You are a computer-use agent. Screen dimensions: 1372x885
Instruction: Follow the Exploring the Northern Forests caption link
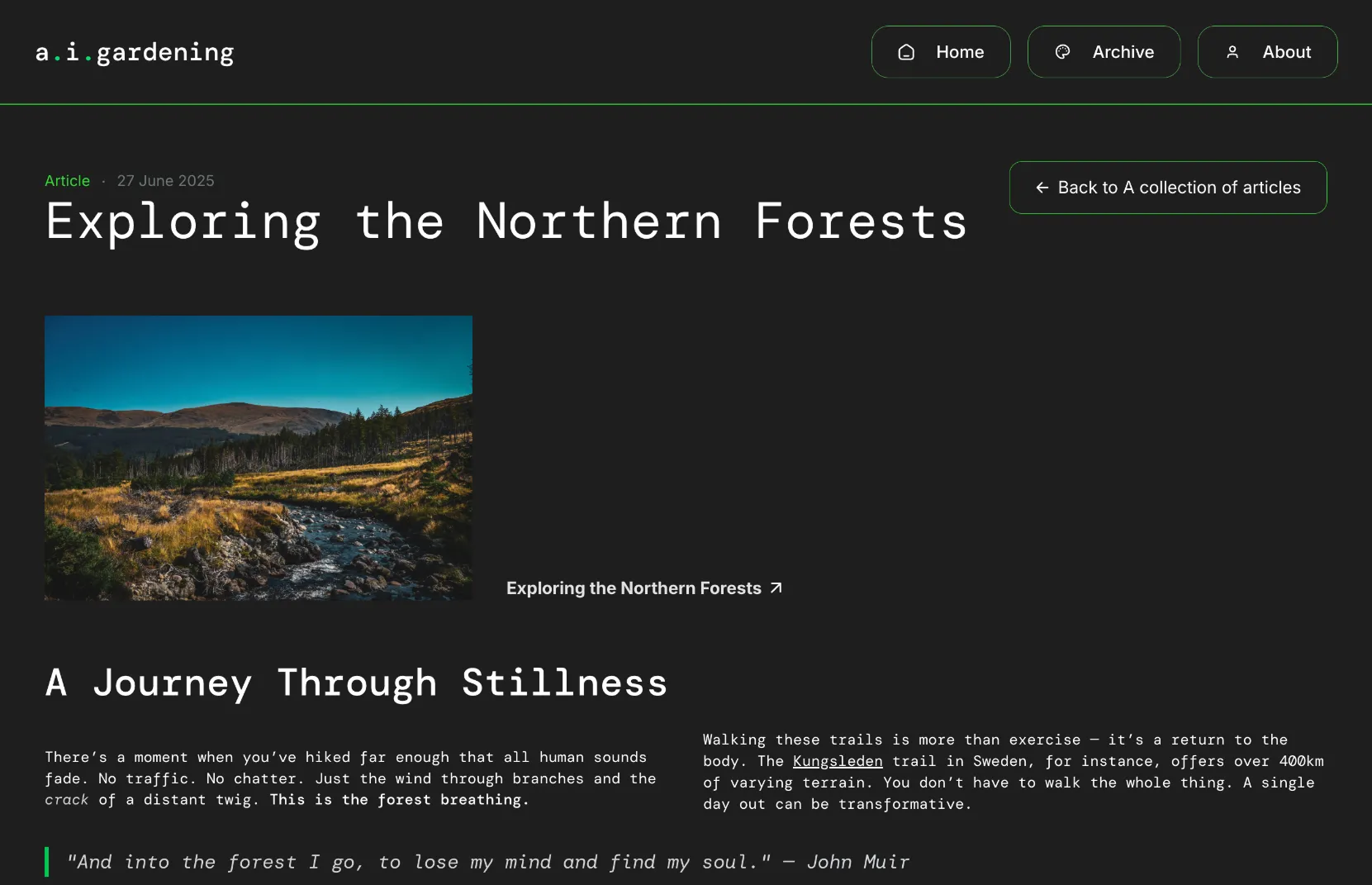(x=634, y=588)
